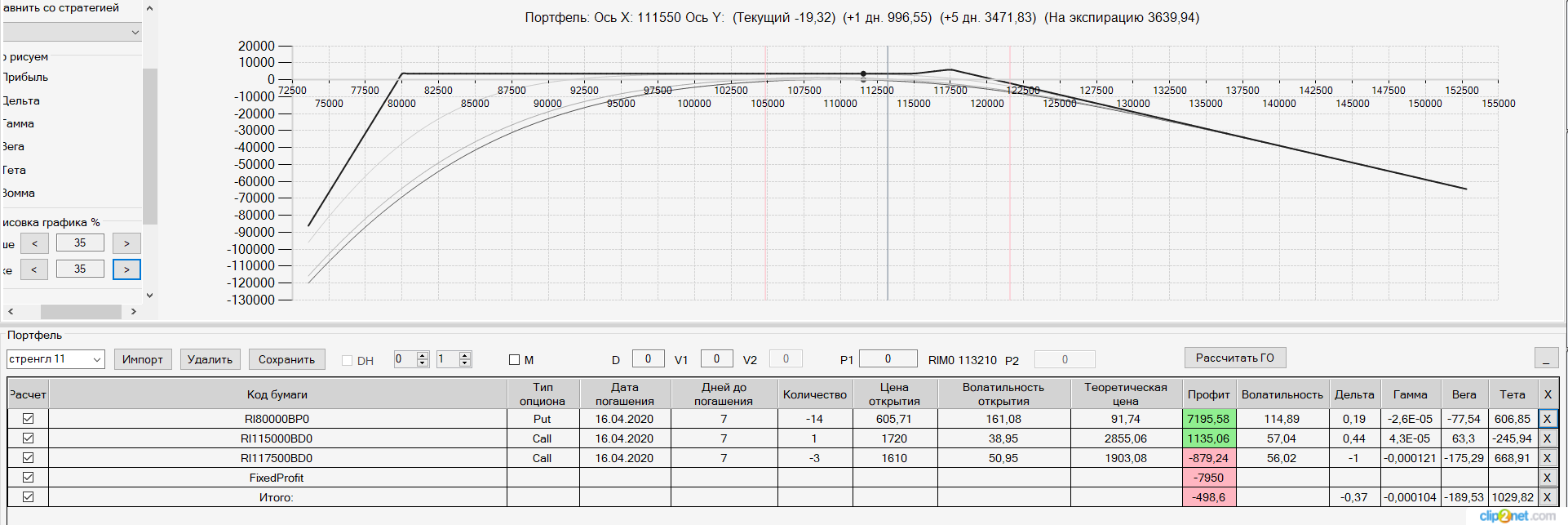Uncheck the RI80000BP0 row calculation checkbox
Image resolution: width=1568 pixels, height=525 pixels.
29,418
